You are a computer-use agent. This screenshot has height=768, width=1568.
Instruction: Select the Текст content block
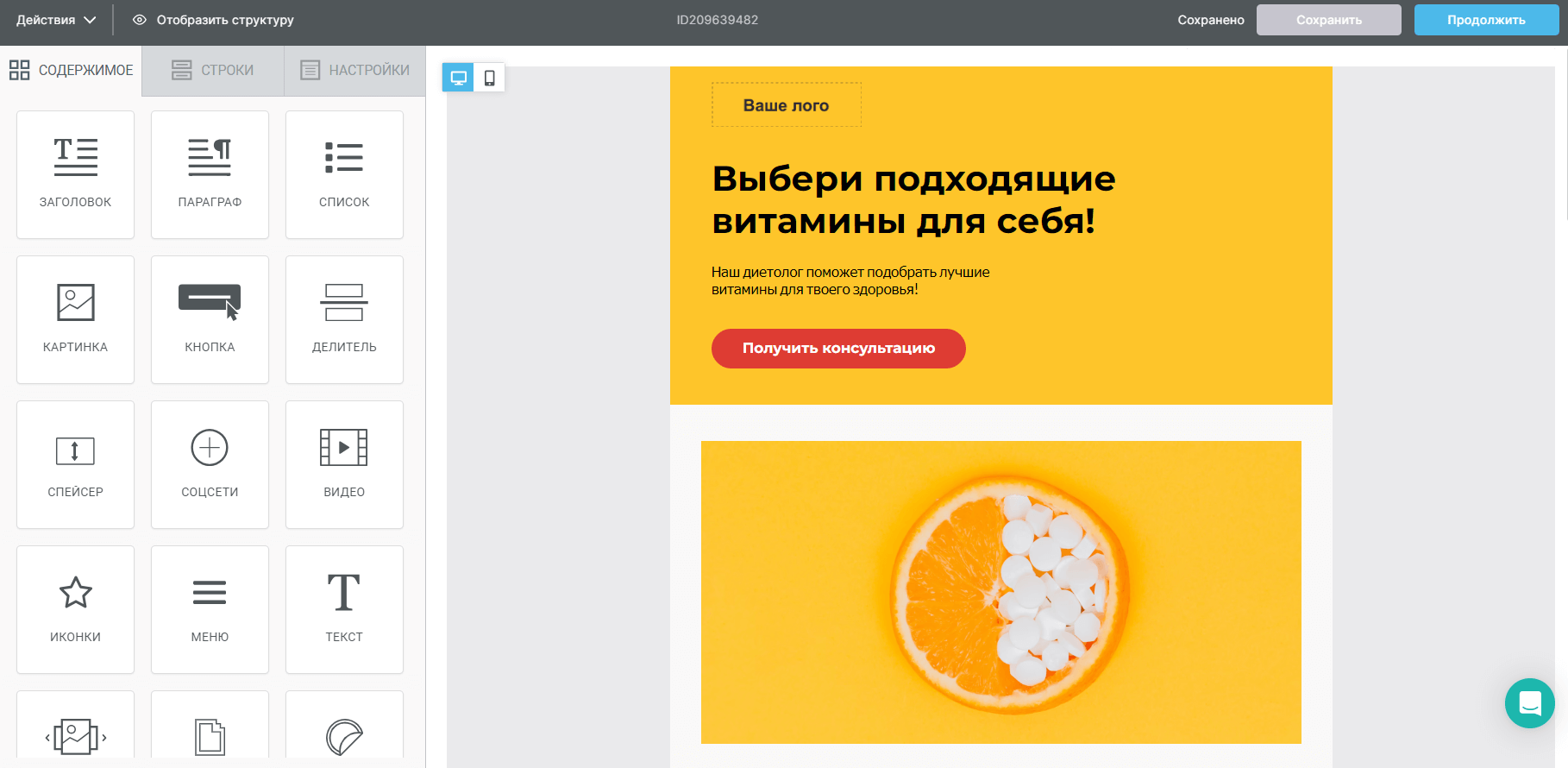point(344,609)
